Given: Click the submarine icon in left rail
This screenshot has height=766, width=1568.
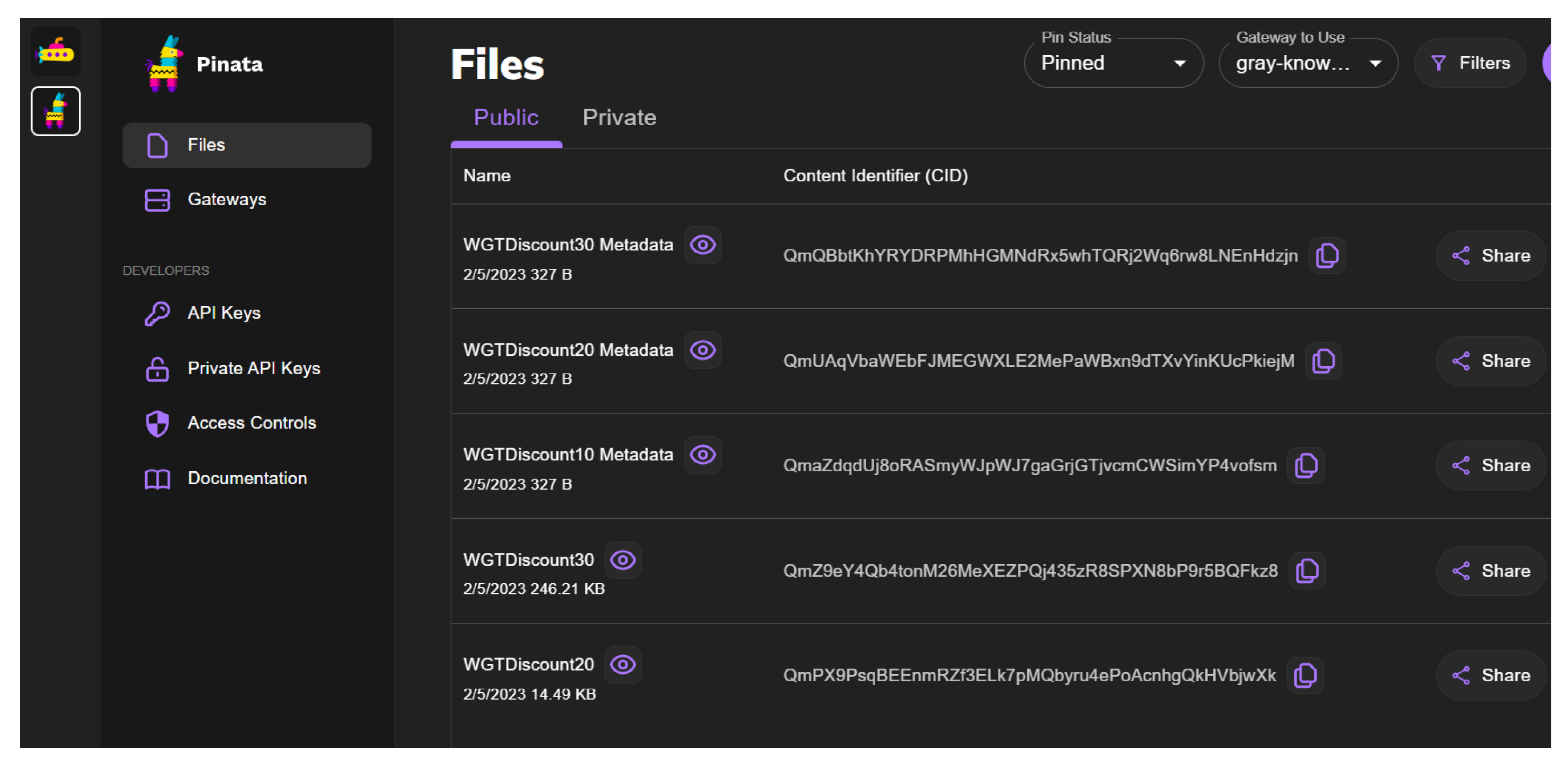Looking at the screenshot, I should click(56, 52).
